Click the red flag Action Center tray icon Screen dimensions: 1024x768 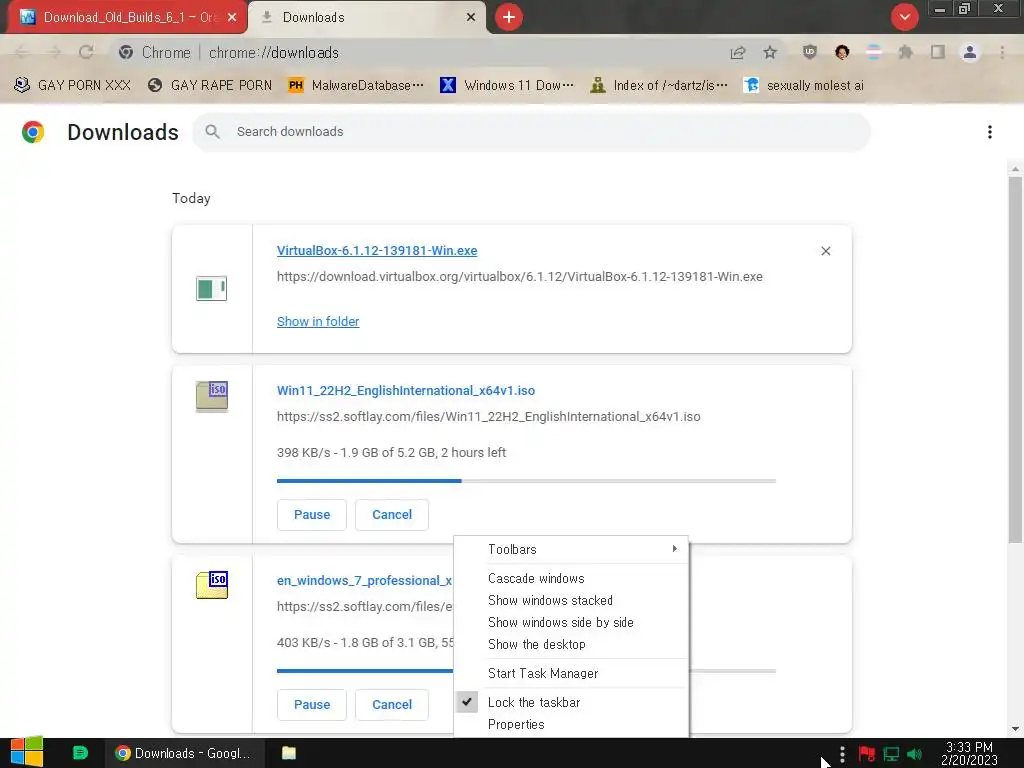[x=867, y=754]
